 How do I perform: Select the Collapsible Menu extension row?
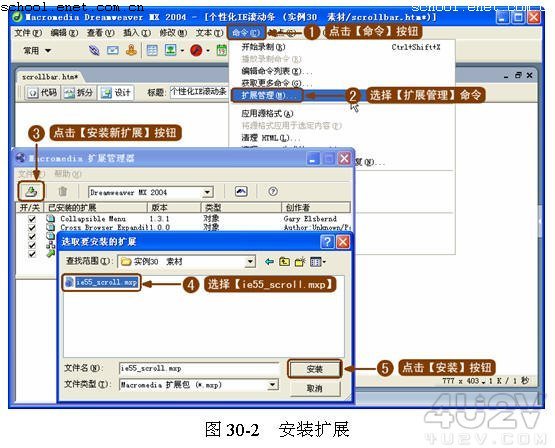click(x=184, y=219)
